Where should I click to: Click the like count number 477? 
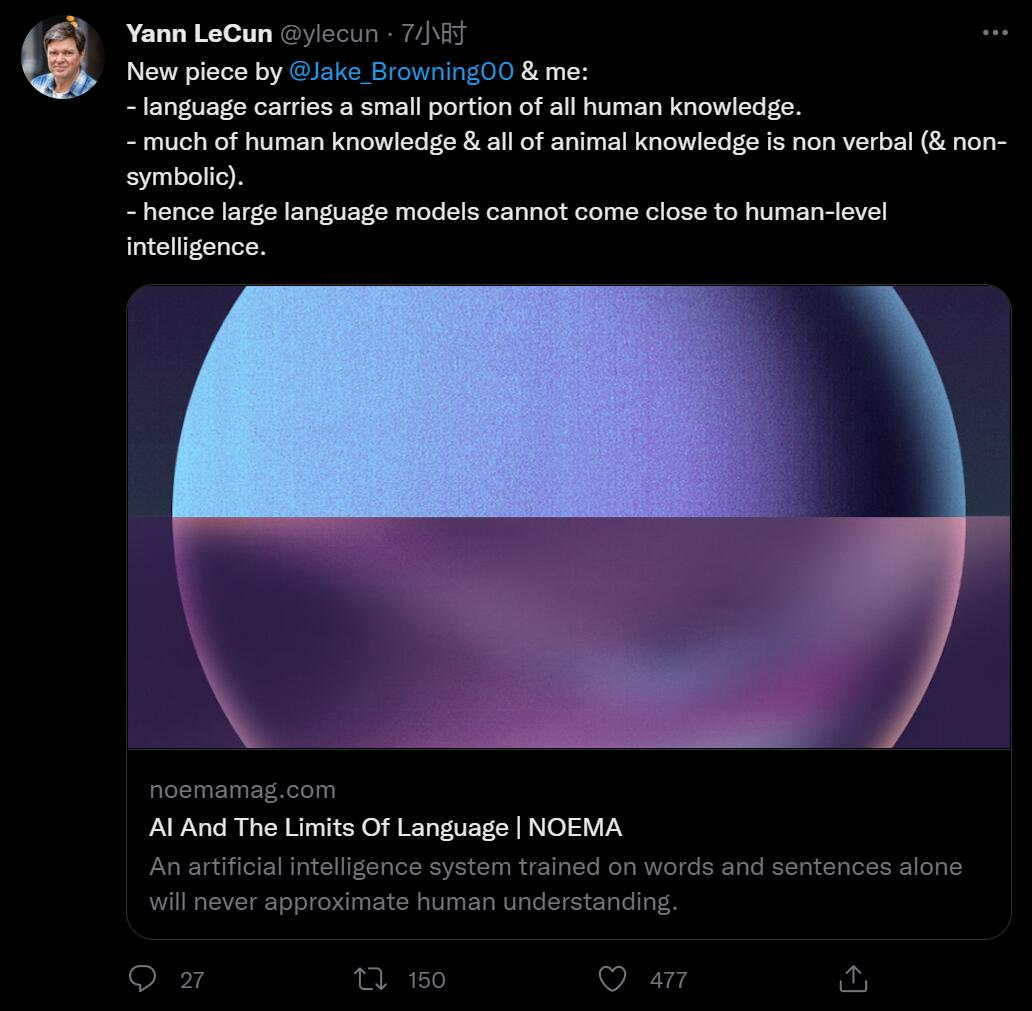coord(670,979)
